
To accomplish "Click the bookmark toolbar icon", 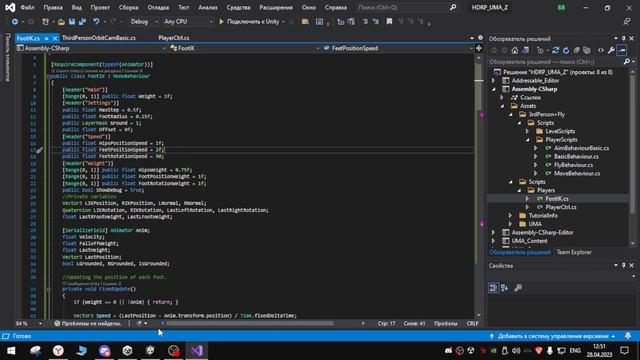I will pyautogui.click(x=389, y=22).
